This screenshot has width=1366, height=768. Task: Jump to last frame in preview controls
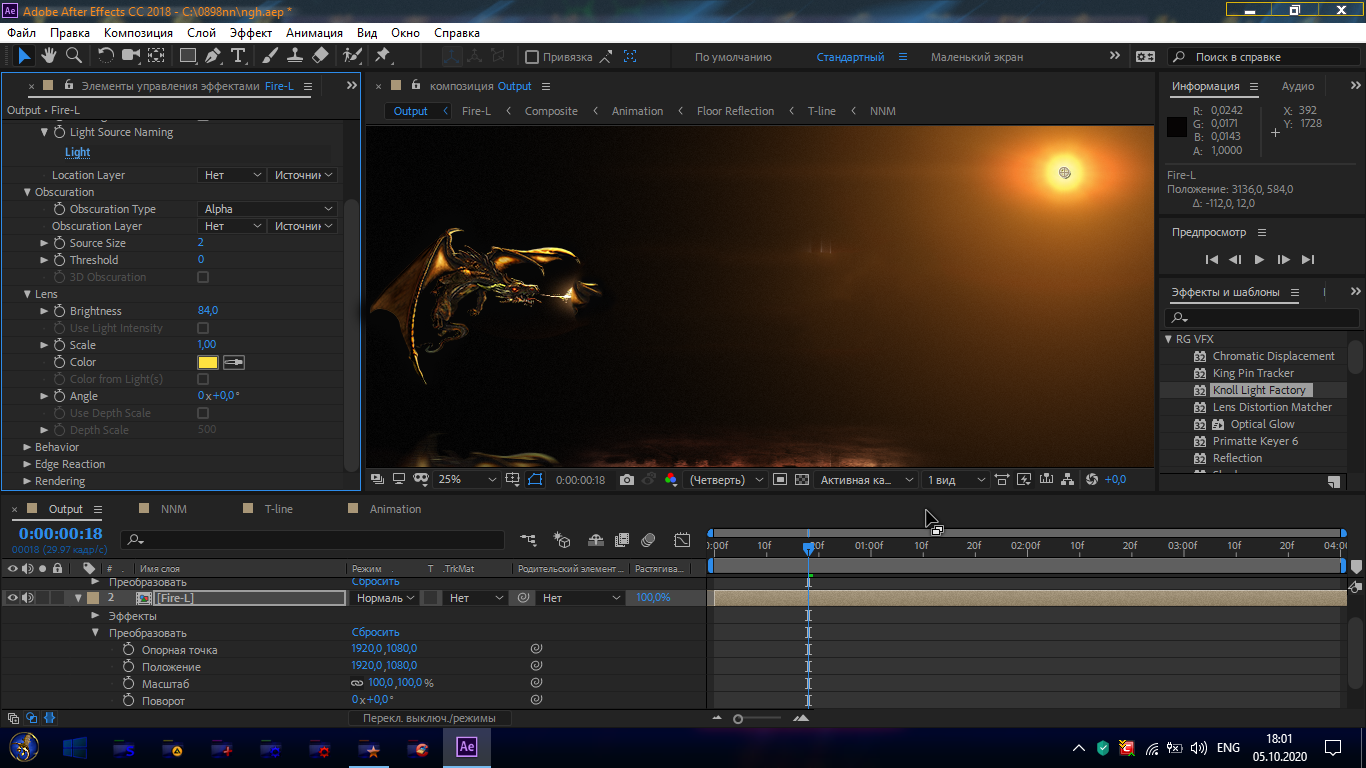1308,259
